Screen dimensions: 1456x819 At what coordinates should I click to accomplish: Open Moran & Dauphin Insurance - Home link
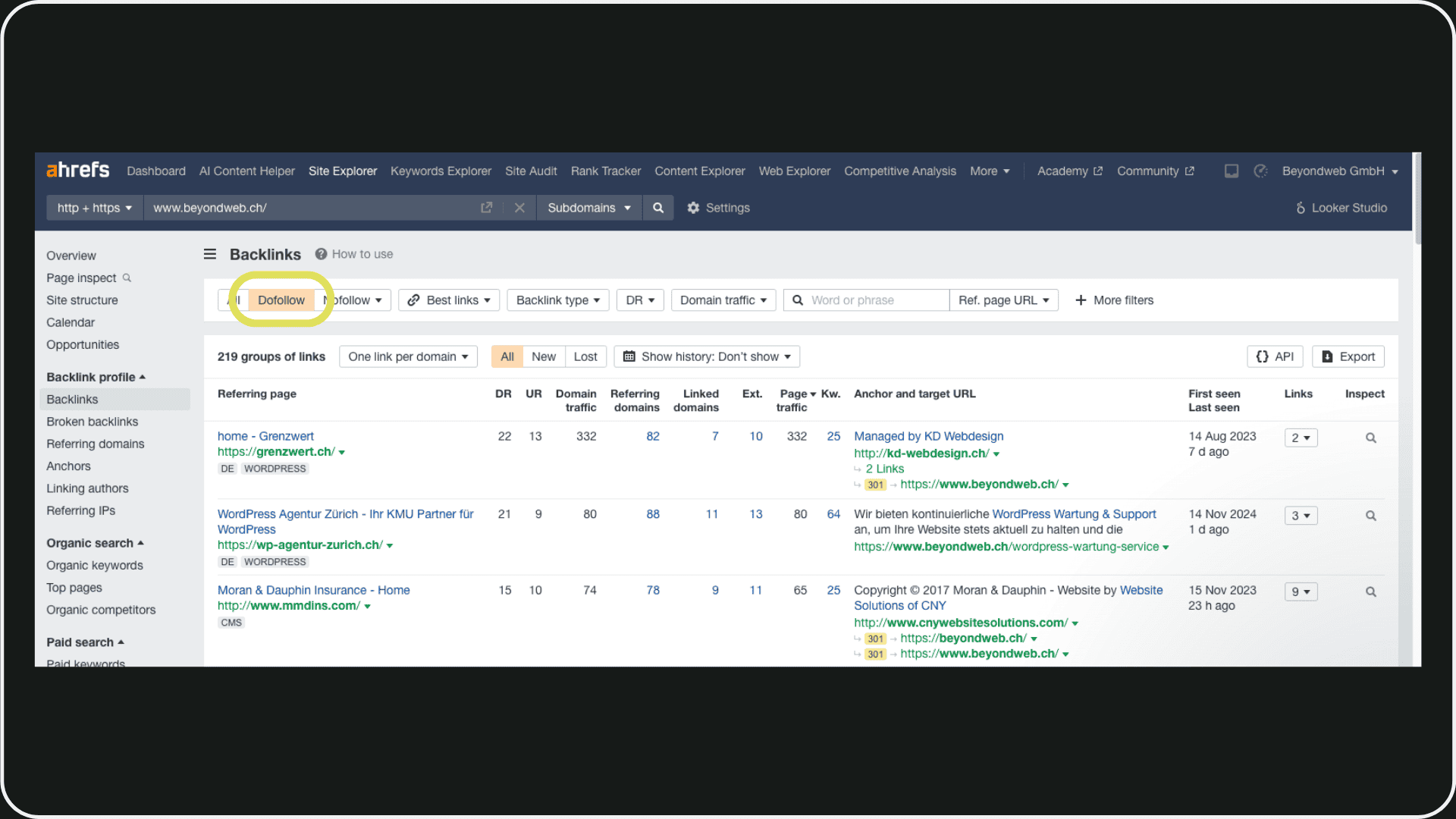click(314, 590)
